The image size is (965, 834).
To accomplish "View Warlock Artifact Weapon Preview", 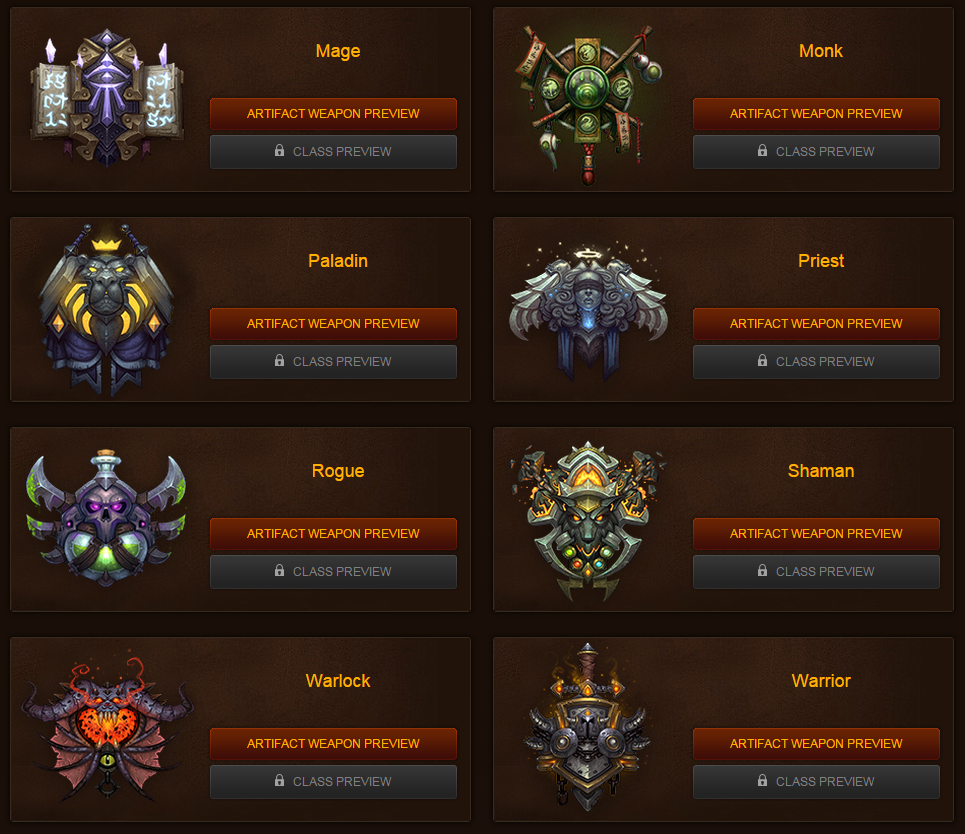I will point(334,744).
